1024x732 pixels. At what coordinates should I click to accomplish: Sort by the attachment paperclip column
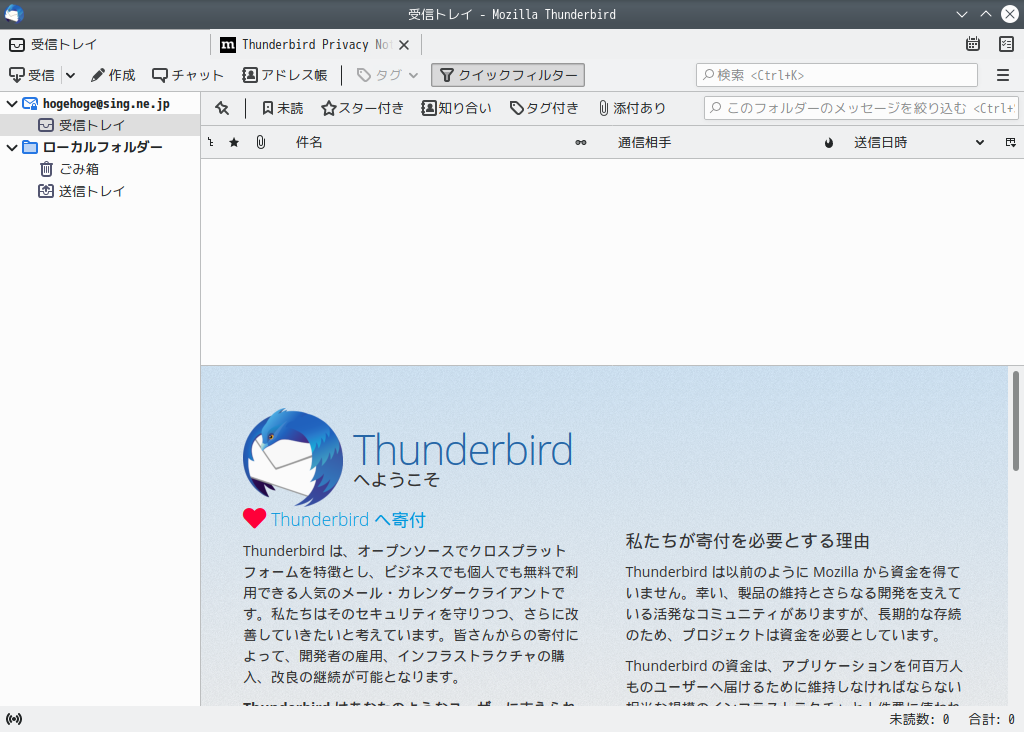click(261, 142)
